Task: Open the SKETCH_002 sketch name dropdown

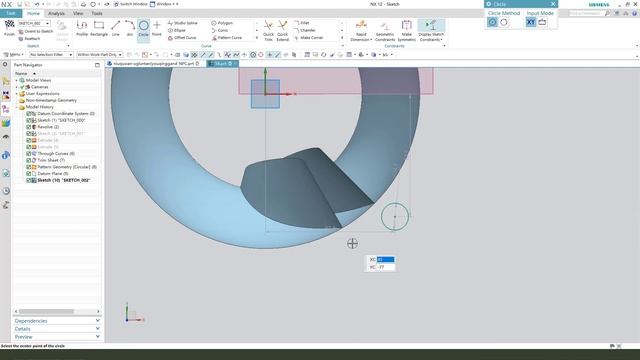Action: [47, 24]
